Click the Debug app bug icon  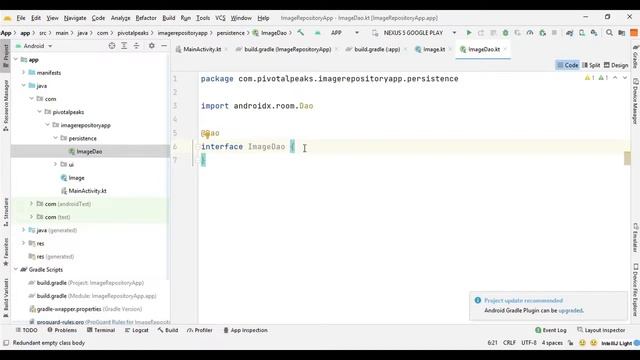(505, 33)
